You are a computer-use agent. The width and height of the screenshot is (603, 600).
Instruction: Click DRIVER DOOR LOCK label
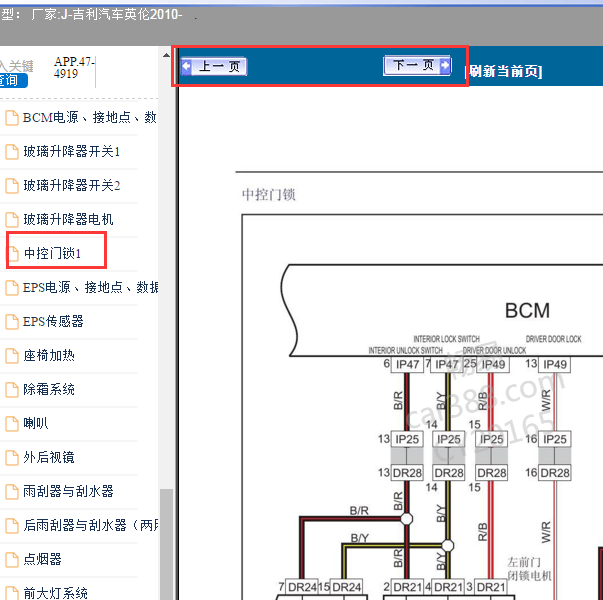(x=553, y=339)
